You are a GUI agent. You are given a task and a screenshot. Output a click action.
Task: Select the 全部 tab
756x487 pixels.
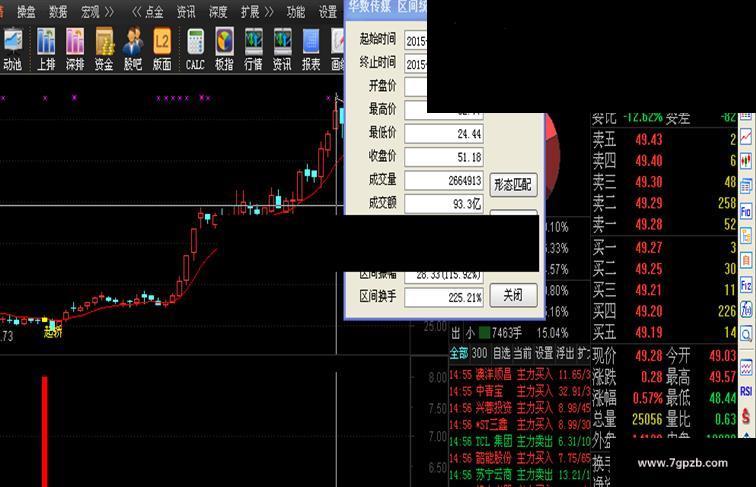tap(459, 353)
